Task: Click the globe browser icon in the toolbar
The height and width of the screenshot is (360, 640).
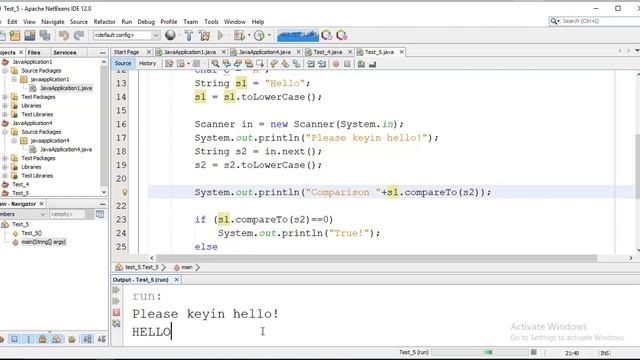Action: [170, 36]
